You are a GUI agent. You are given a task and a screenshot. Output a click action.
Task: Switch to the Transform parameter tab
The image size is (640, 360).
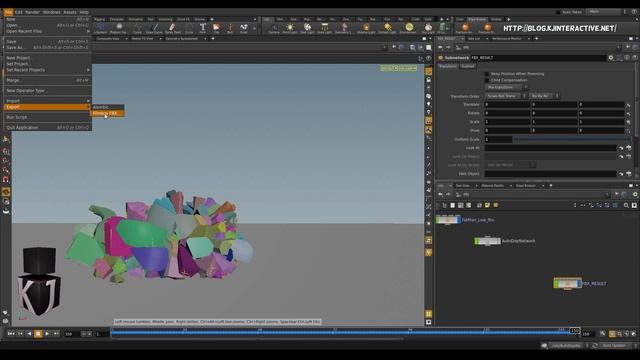tap(448, 66)
